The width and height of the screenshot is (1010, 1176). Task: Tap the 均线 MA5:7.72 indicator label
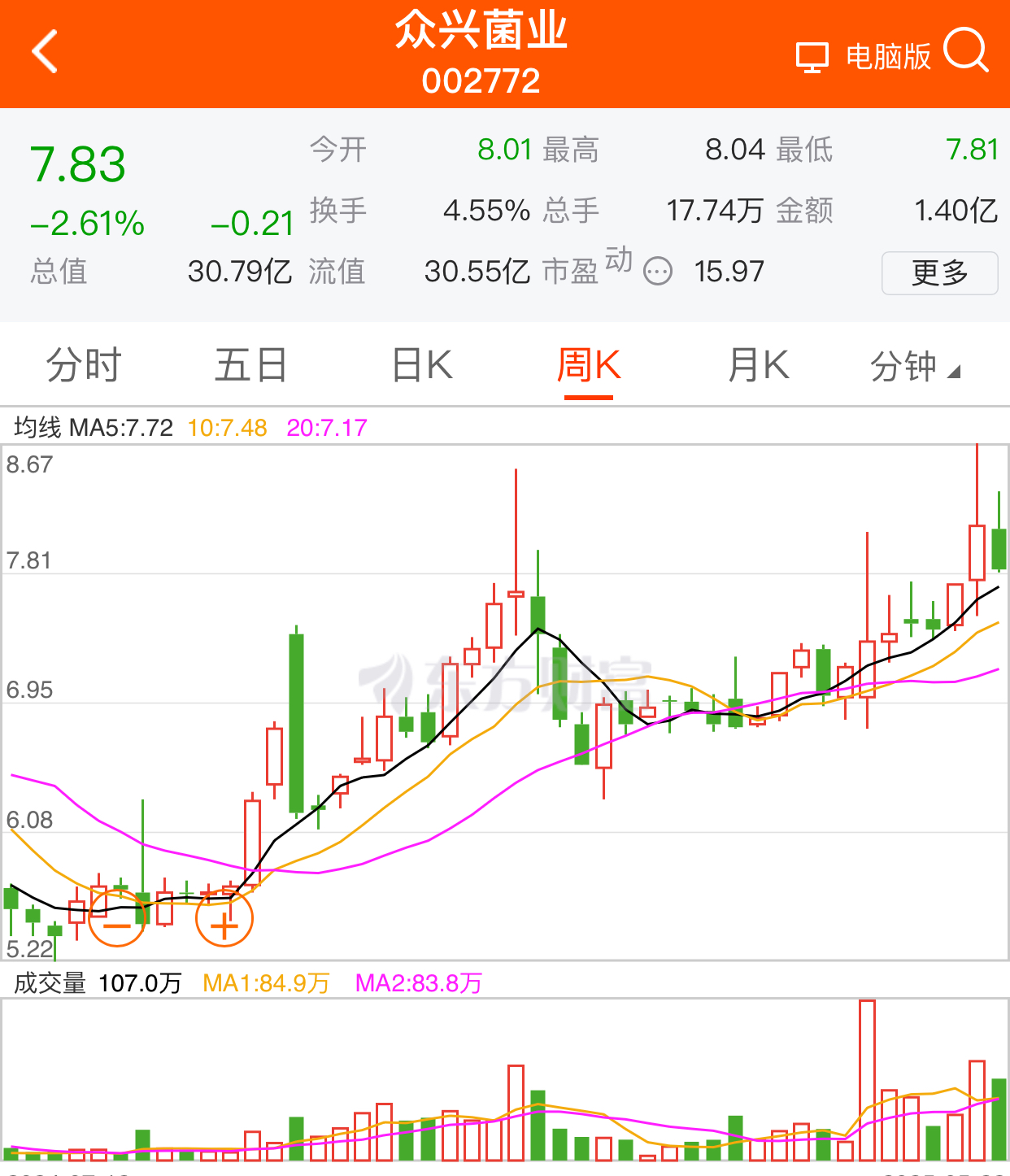coord(94,427)
